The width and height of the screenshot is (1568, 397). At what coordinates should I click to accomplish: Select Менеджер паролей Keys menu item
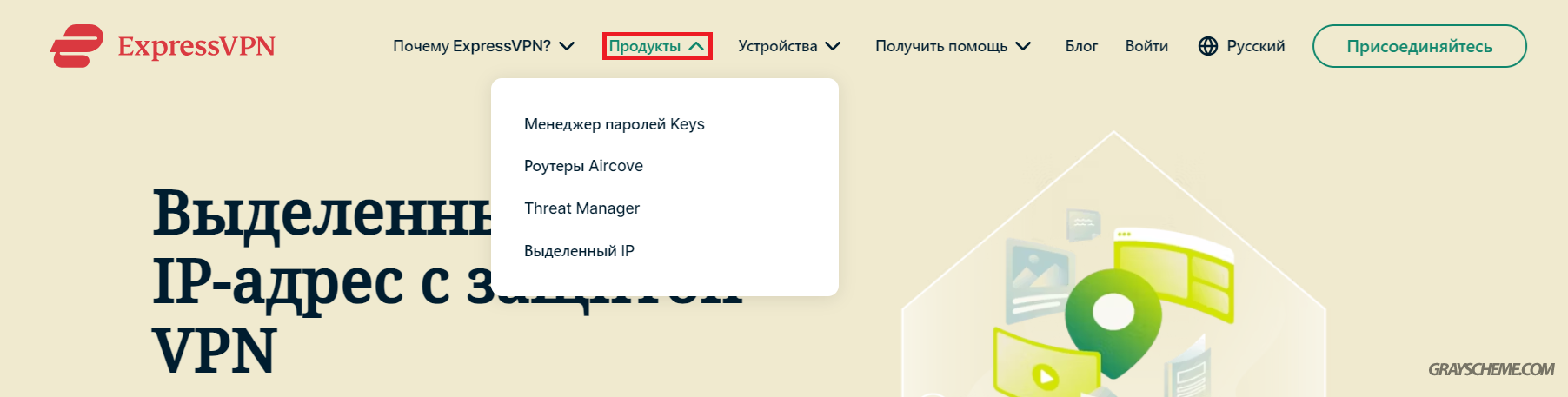point(614,124)
